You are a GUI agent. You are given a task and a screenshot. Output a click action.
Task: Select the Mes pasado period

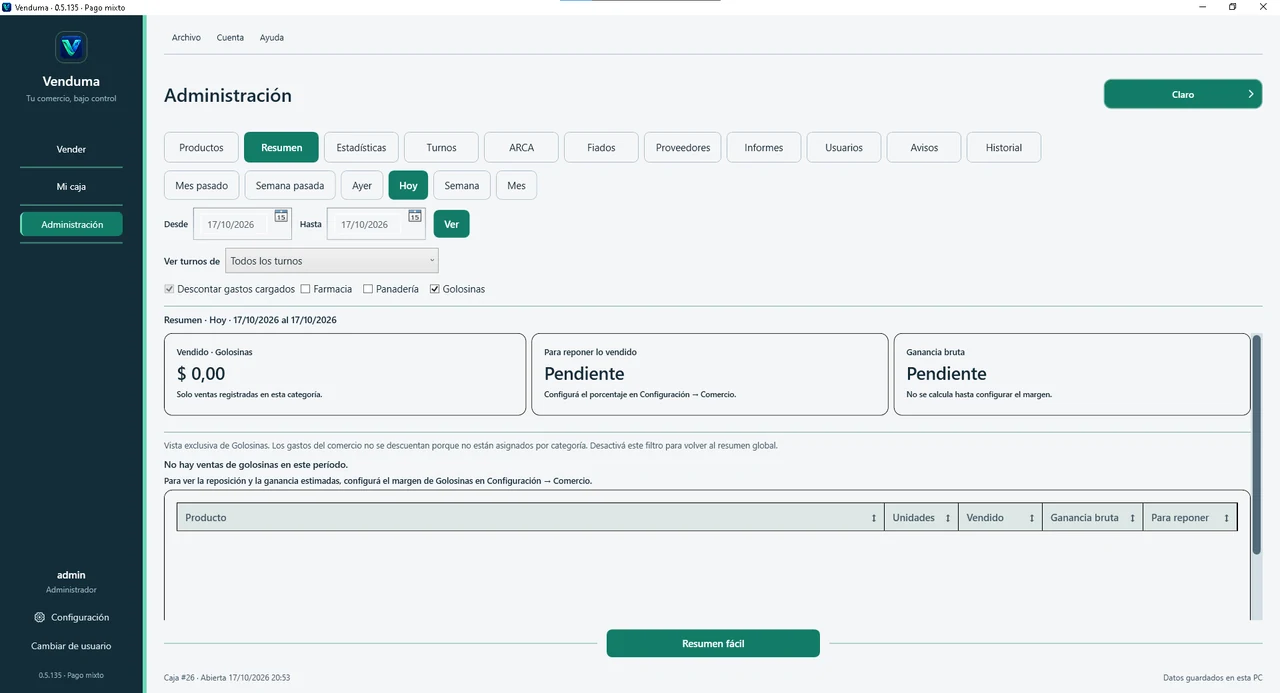202,186
